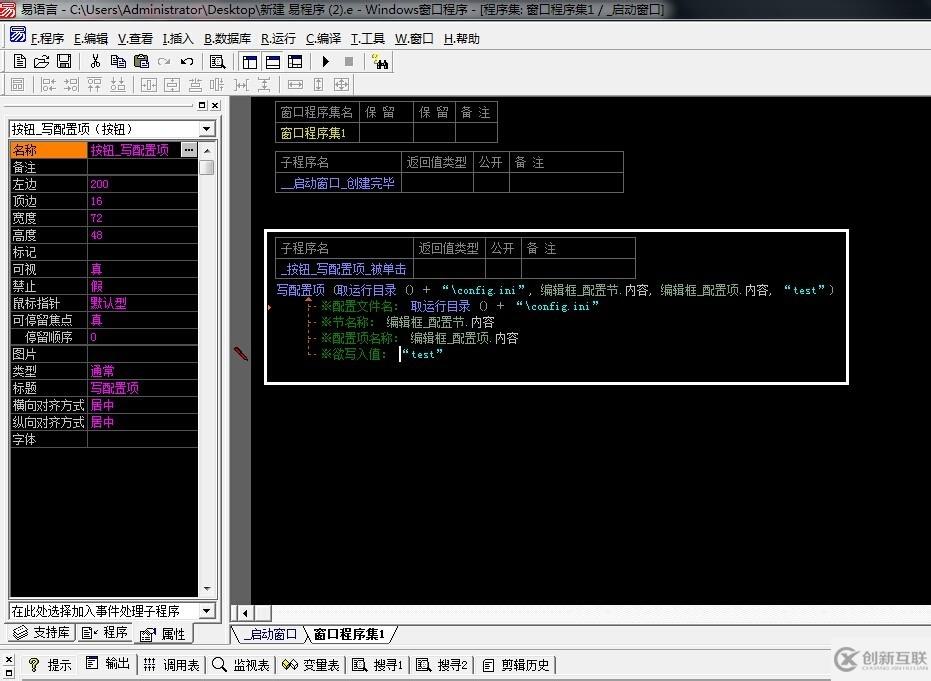The height and width of the screenshot is (681, 931).
Task: Select the 可视 property value 真
Action: (142, 269)
